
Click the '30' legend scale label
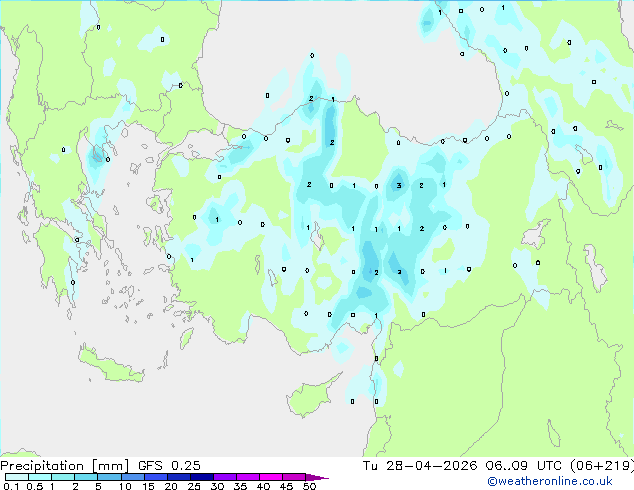[217, 486]
